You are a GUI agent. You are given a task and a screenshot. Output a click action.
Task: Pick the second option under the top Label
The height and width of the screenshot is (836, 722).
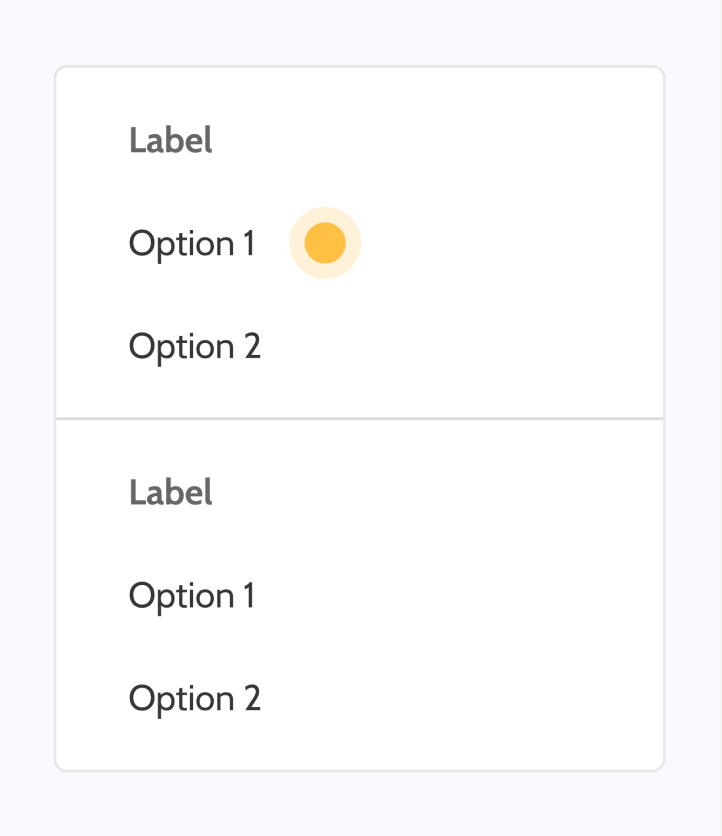[x=195, y=347]
